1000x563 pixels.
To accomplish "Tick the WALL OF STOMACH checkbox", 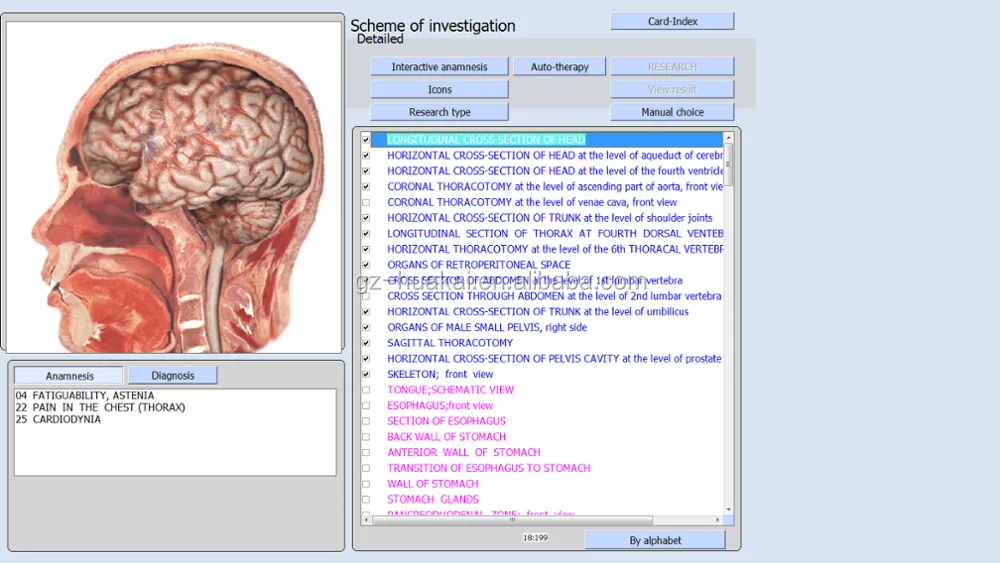I will (366, 484).
